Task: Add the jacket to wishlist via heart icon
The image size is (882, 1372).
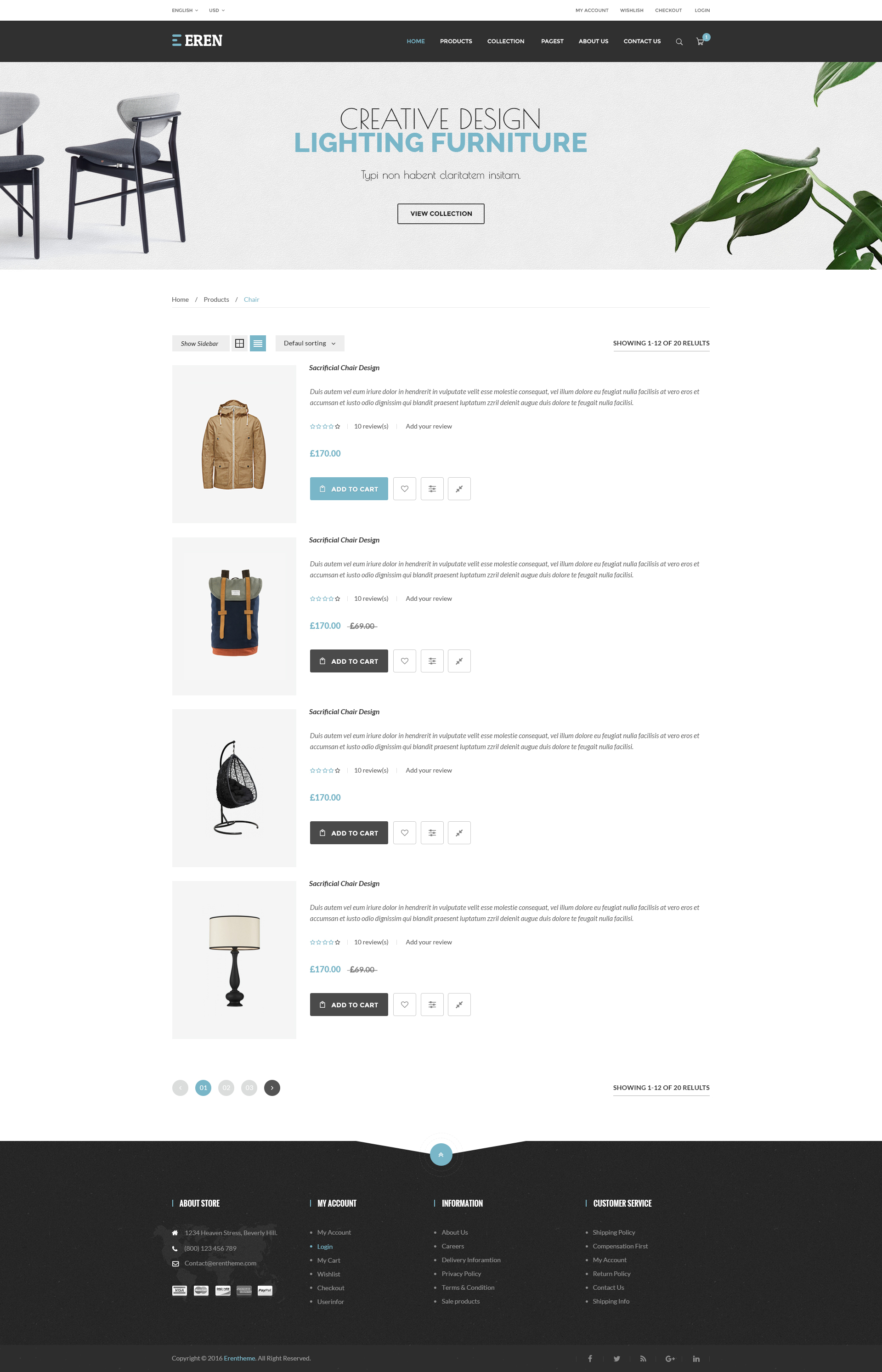Action: [404, 488]
